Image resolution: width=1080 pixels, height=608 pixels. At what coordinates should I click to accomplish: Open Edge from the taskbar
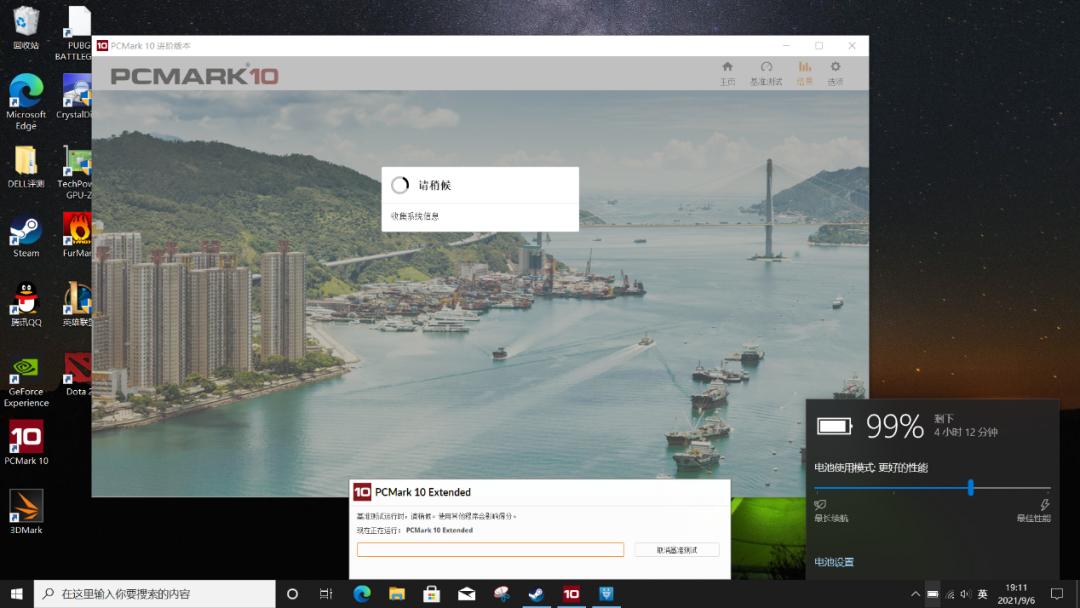362,594
